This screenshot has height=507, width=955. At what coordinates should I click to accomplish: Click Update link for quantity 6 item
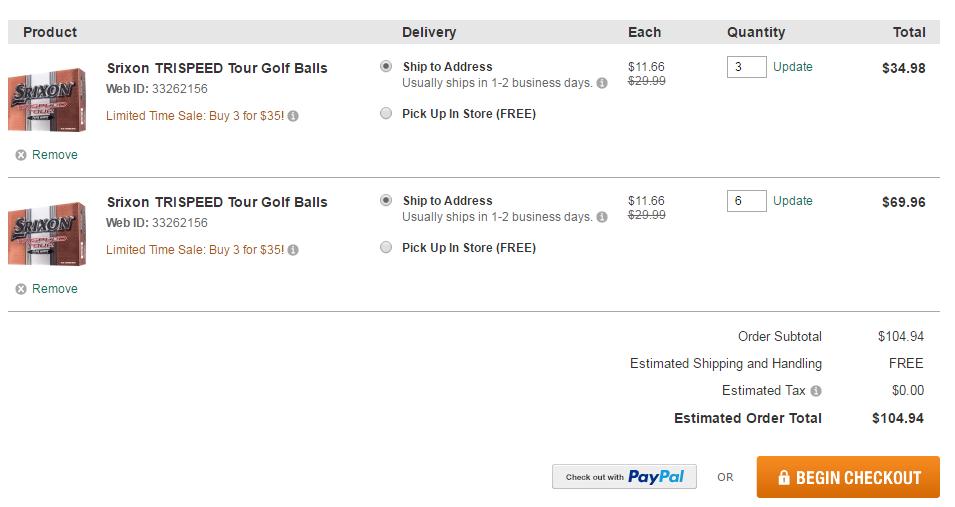point(792,201)
